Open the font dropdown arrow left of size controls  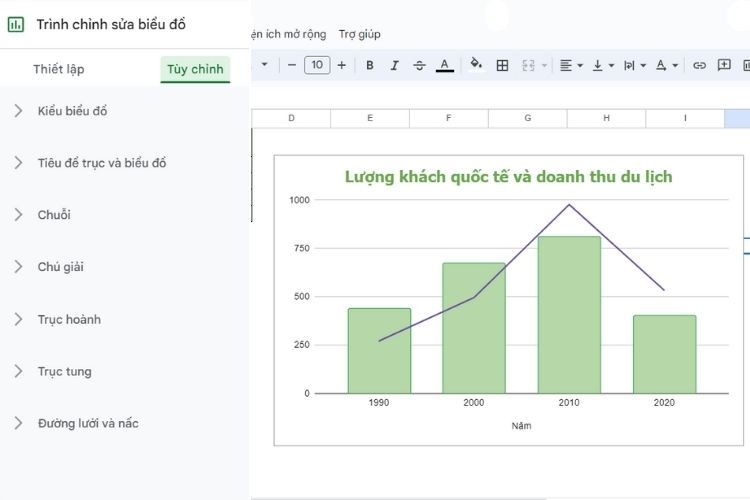coord(265,64)
